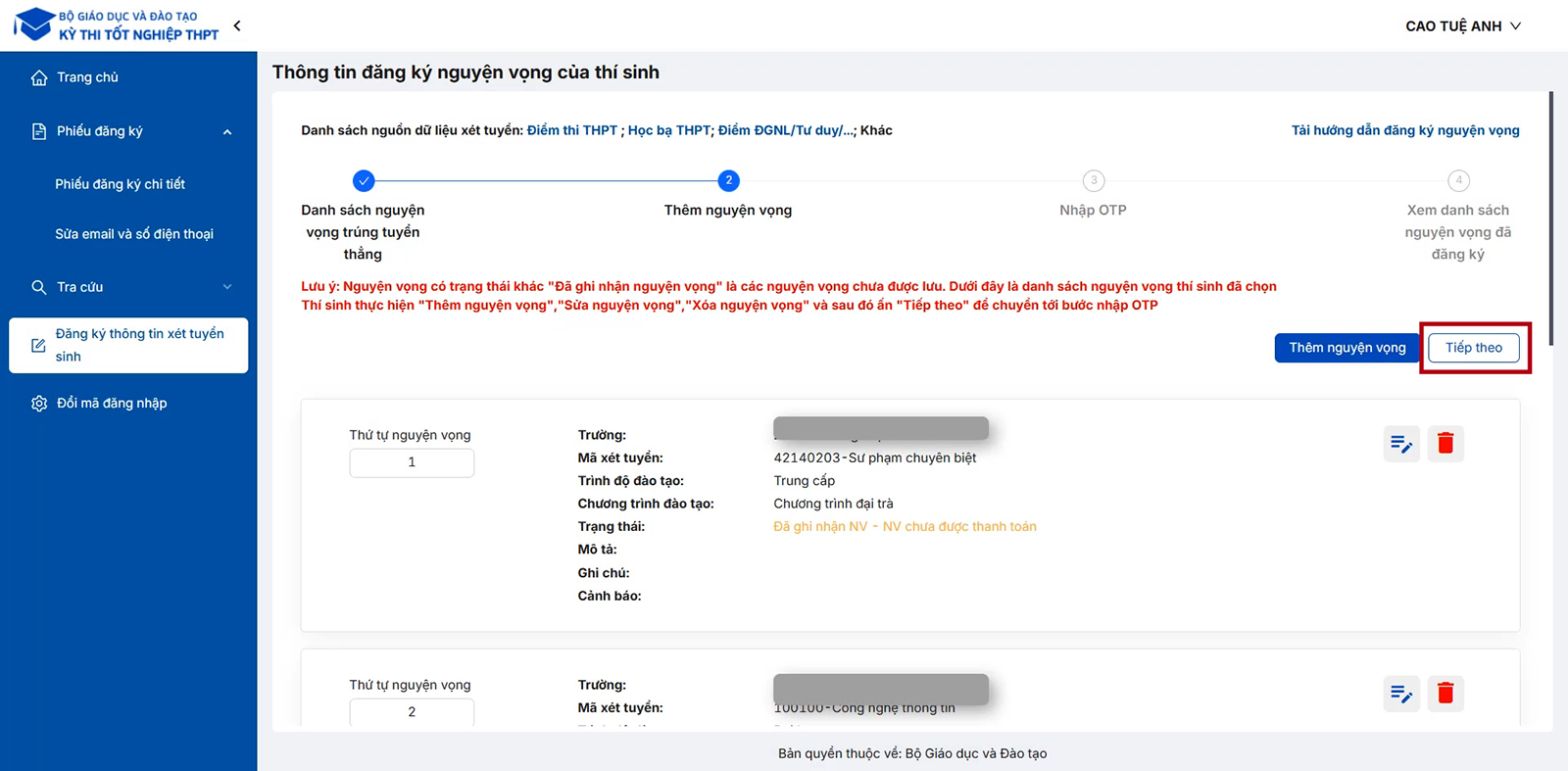Viewport: 1568px width, 771px height.
Task: Expand the Tra cứu sidebar menu
Action: point(227,287)
